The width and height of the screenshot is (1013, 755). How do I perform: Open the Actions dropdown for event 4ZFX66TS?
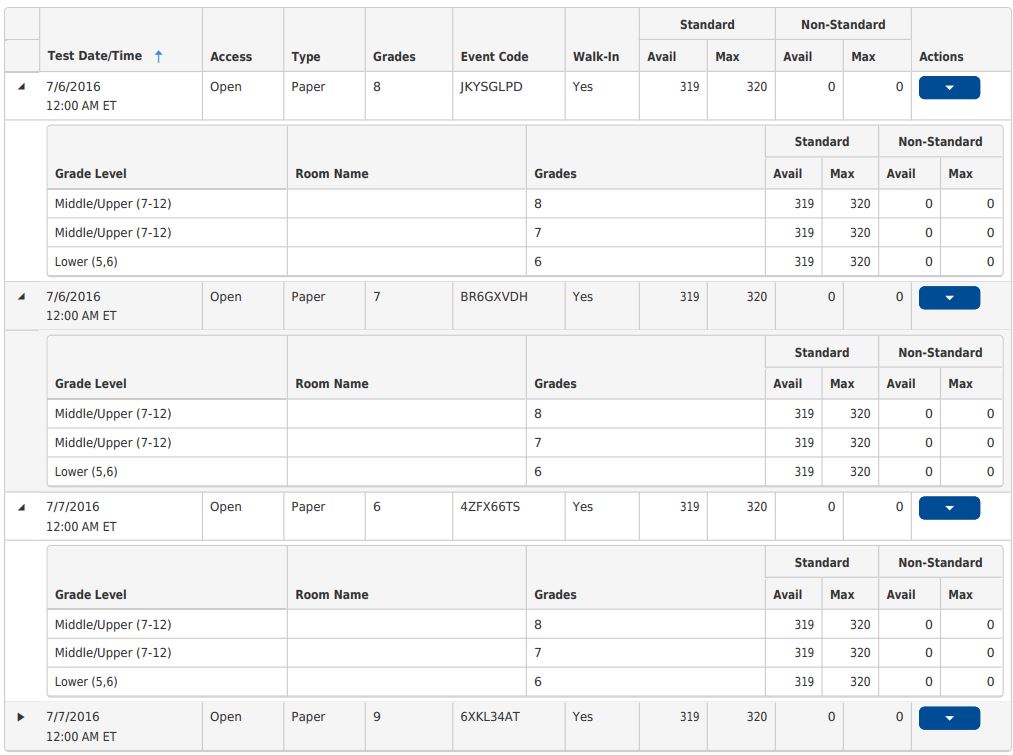pyautogui.click(x=948, y=508)
